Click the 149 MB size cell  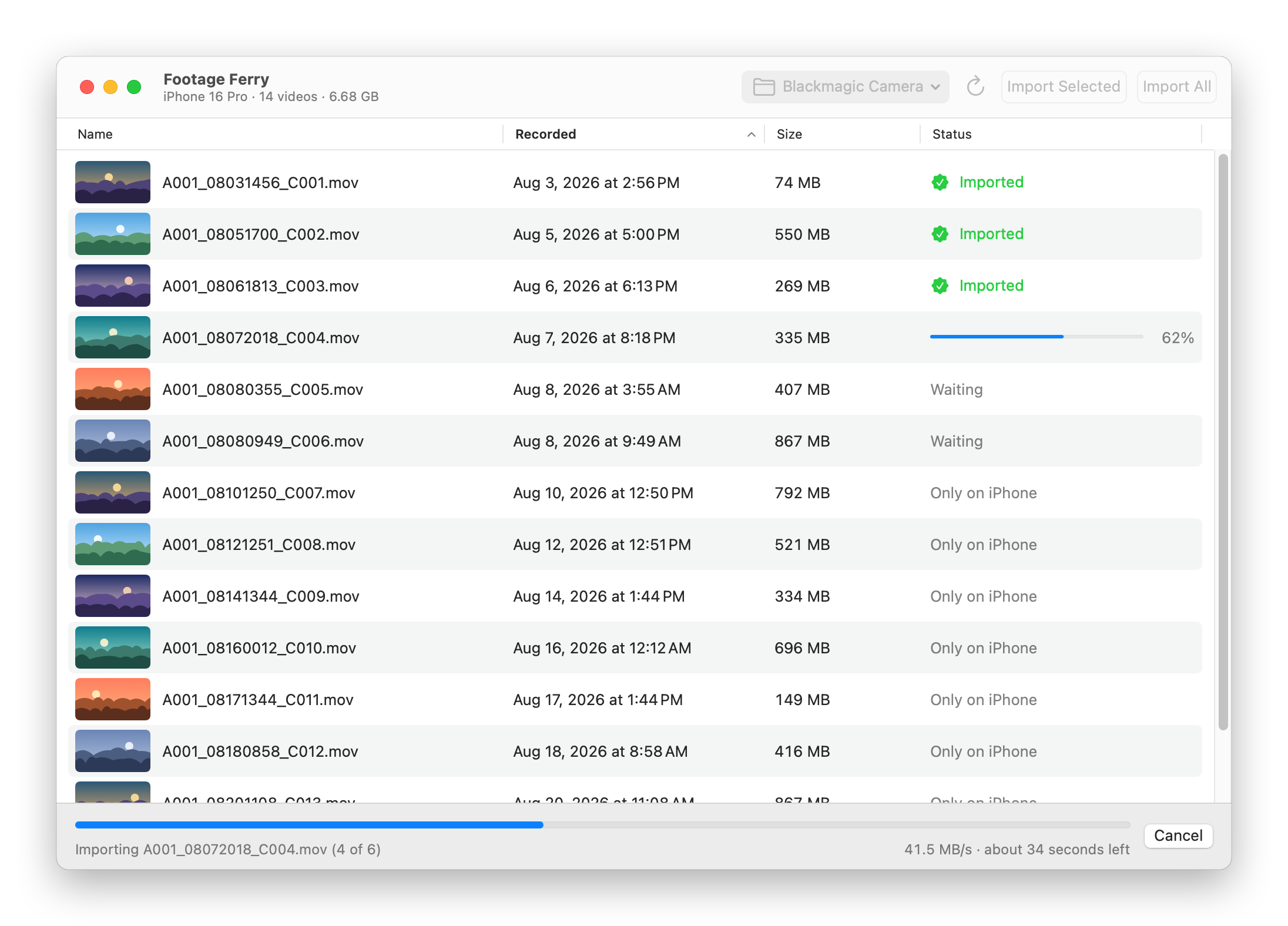click(802, 700)
